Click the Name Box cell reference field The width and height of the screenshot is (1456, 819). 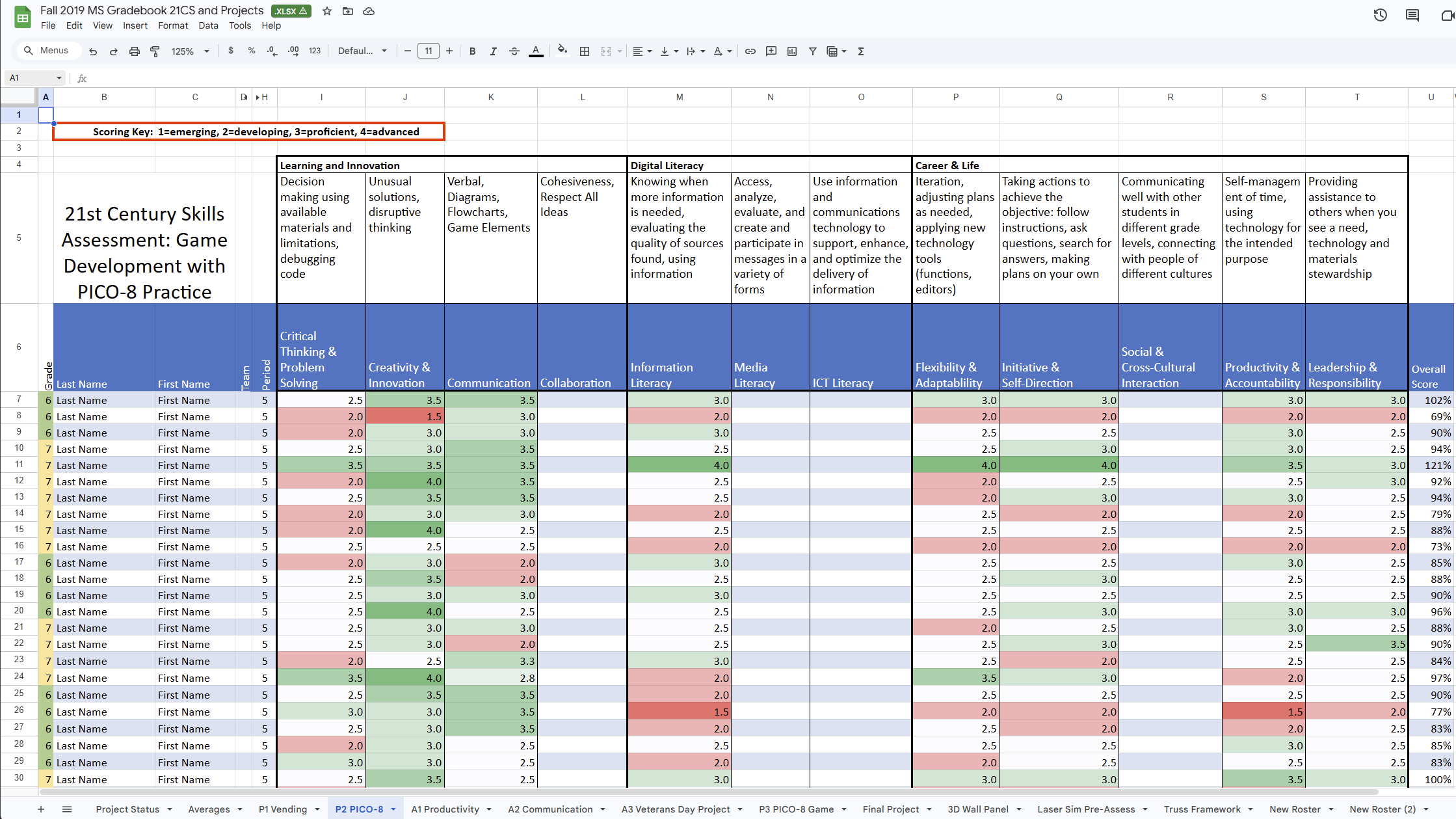[30, 77]
